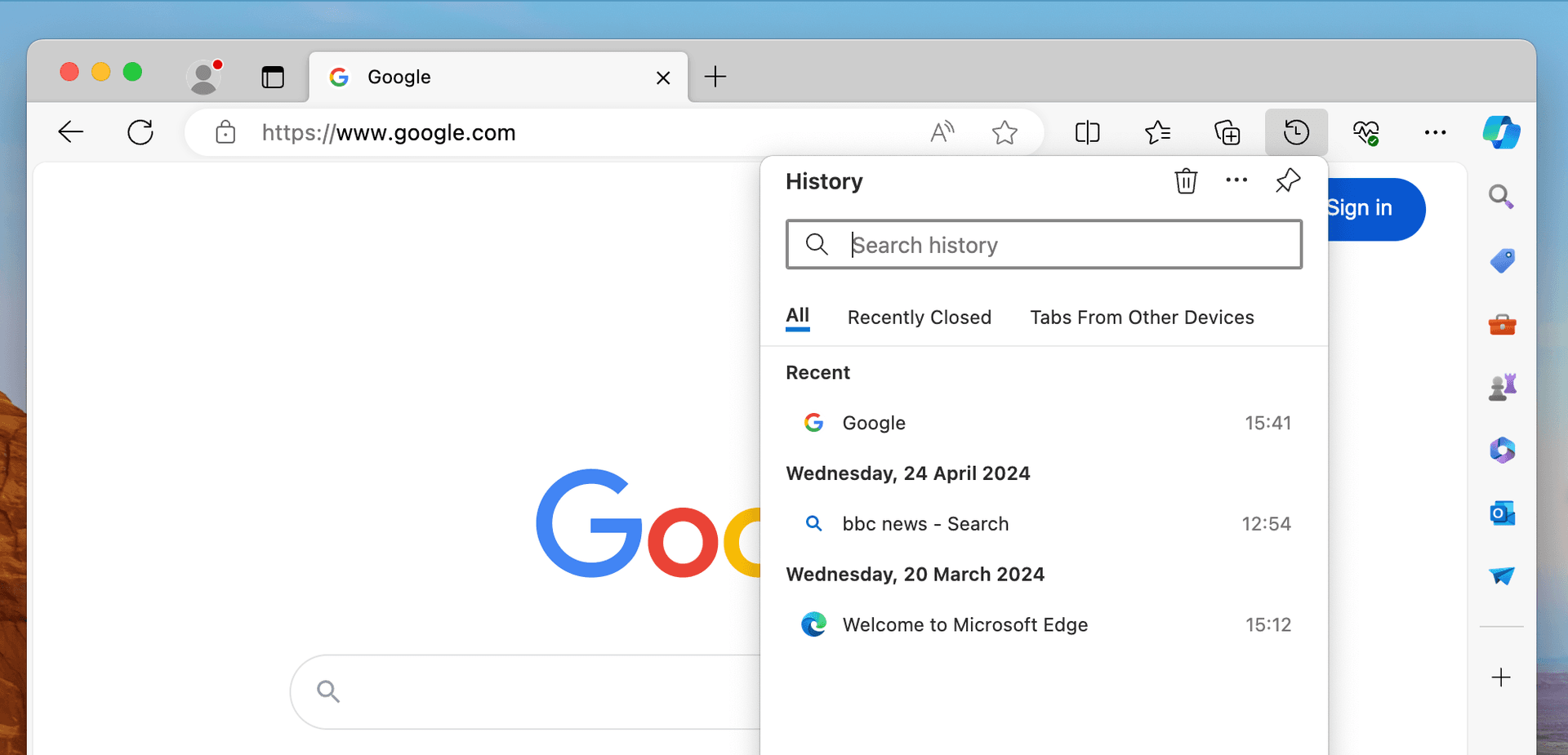The height and width of the screenshot is (755, 1568).
Task: Open Outlook from the sidebar
Action: (x=1501, y=513)
